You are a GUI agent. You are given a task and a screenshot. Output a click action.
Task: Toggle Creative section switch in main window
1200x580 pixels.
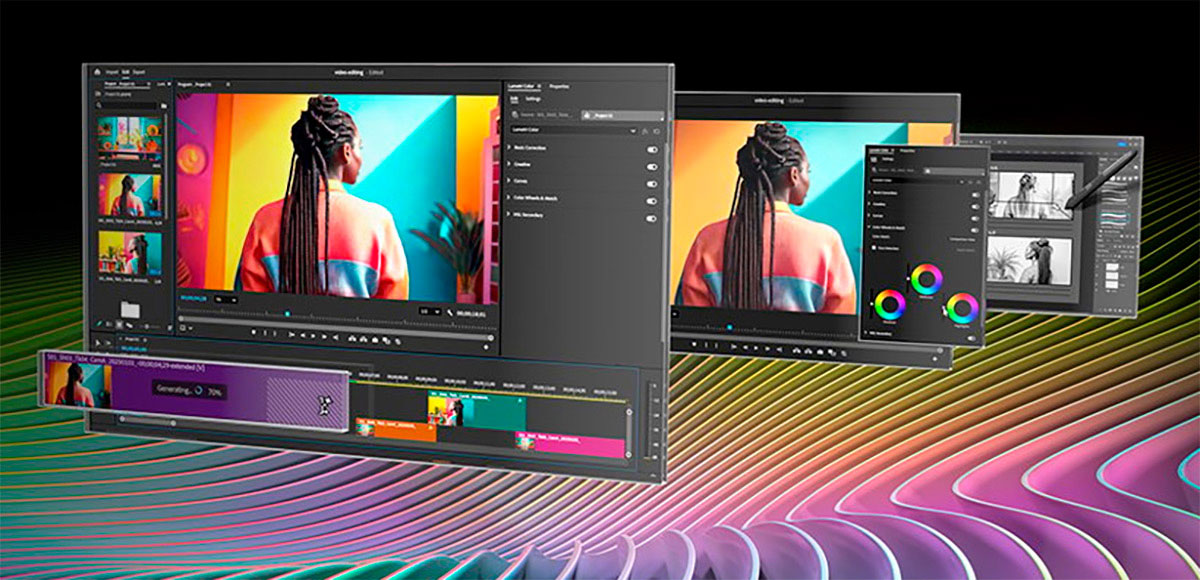click(652, 167)
